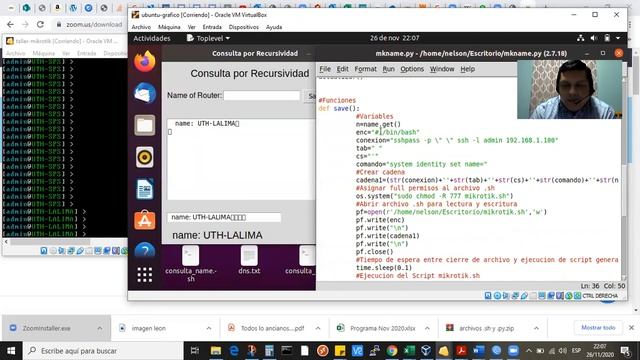Screen dimensions: 640x360
Task: Open the Windows notification center
Action: click(625, 351)
